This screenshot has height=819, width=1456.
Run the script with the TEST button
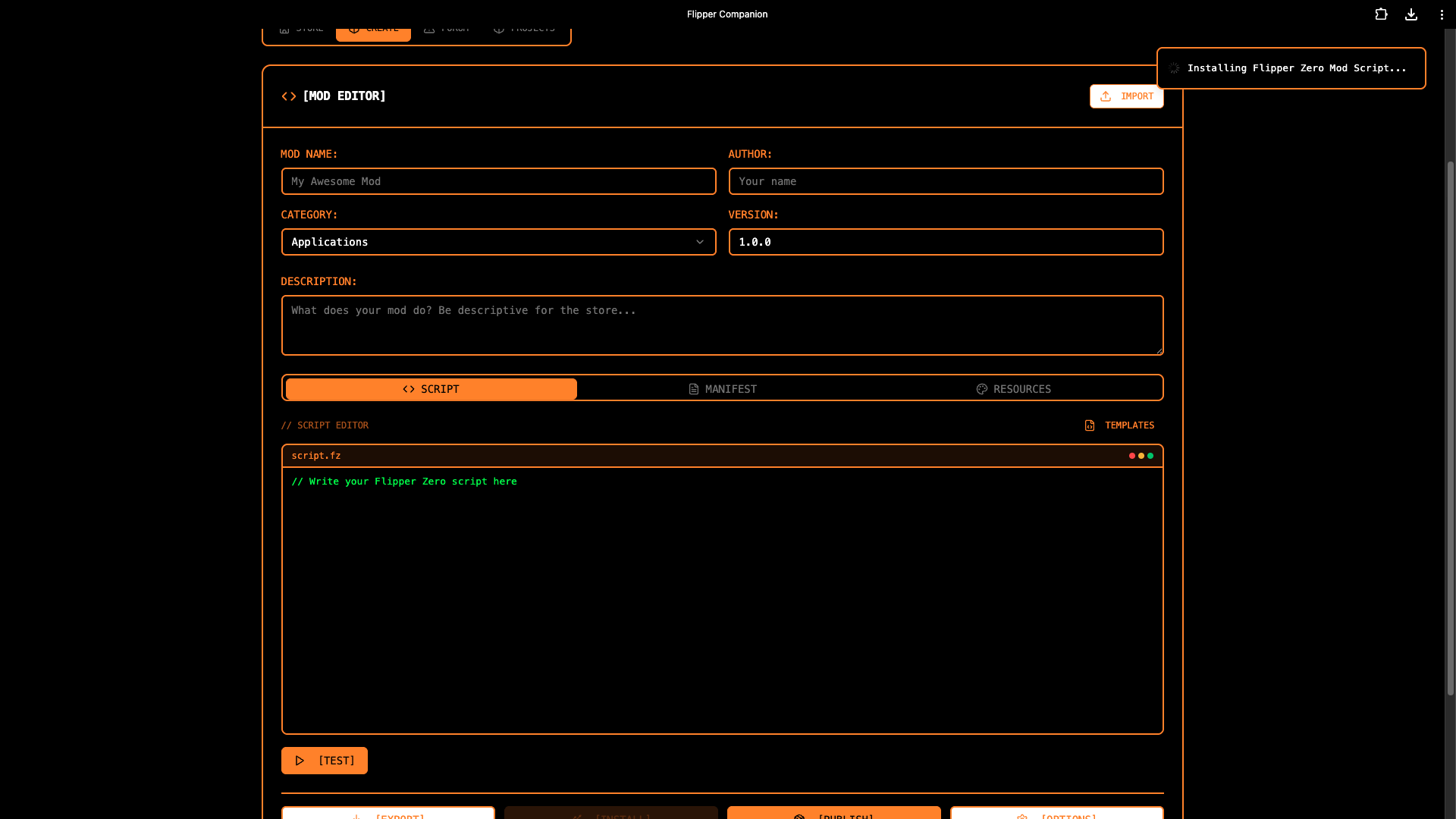point(324,761)
